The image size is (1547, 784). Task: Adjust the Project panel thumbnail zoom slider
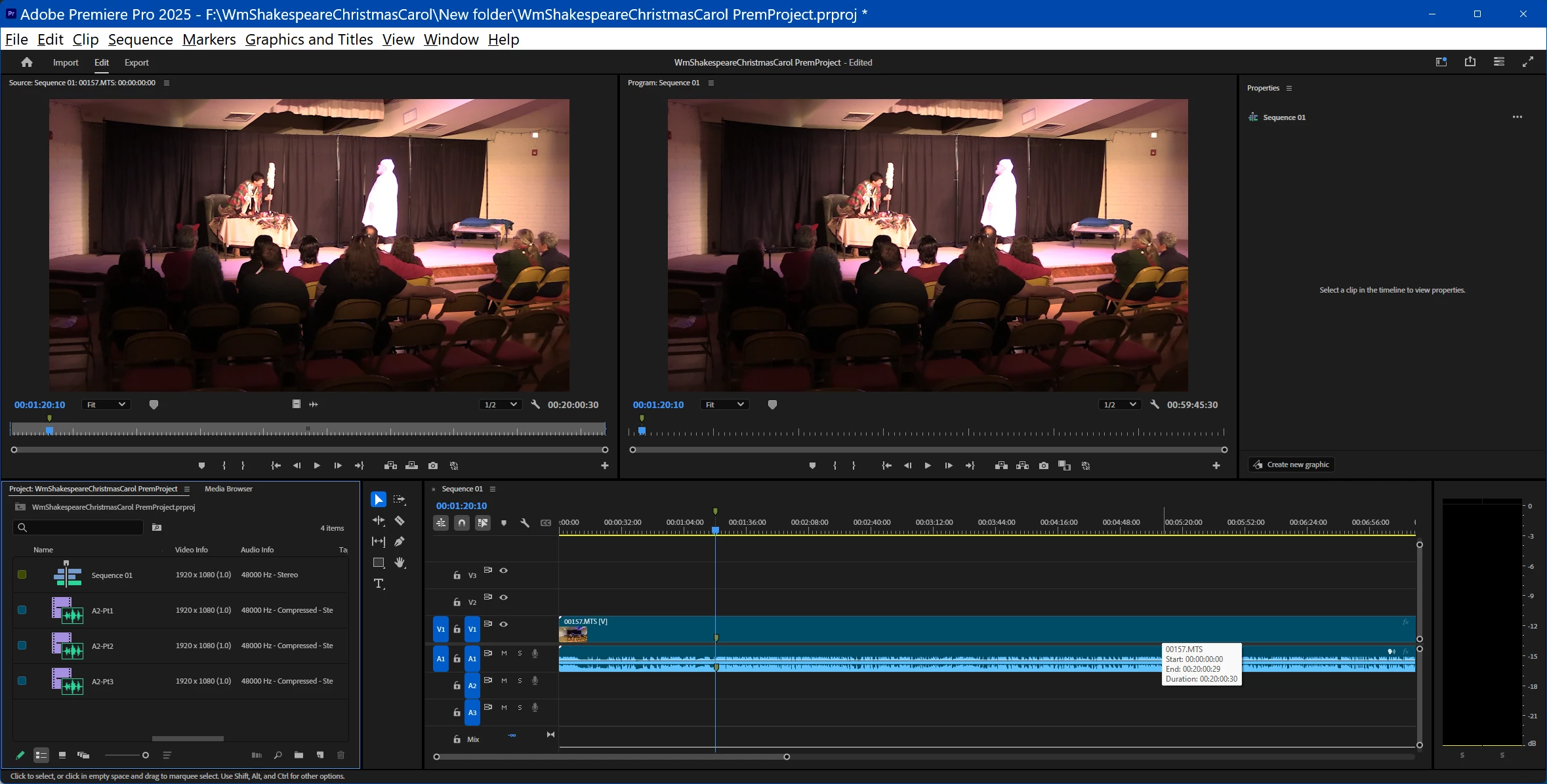(x=145, y=755)
